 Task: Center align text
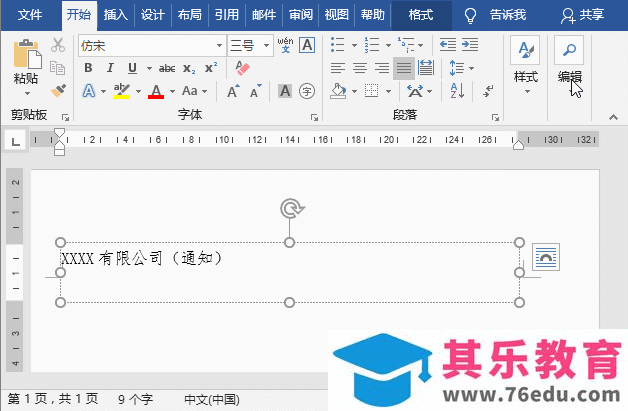pyautogui.click(x=360, y=68)
